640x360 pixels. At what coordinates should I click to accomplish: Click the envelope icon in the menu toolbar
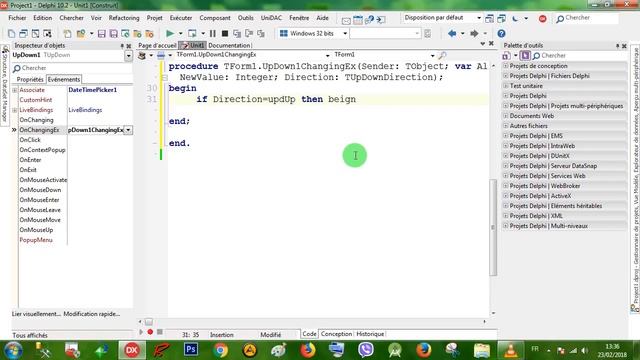coord(346,20)
